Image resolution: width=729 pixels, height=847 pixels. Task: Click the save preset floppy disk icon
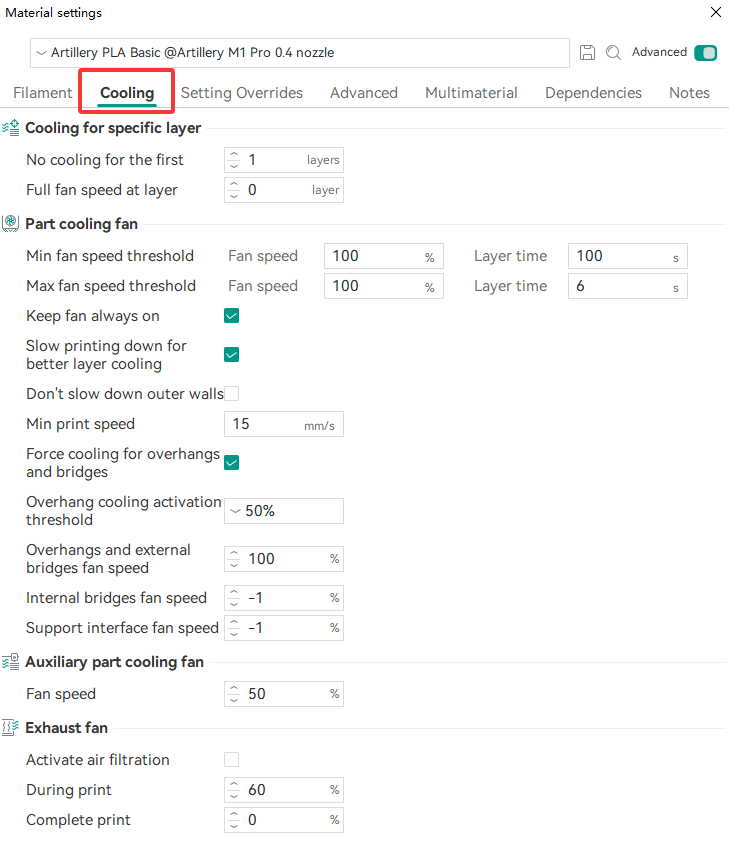(x=588, y=53)
